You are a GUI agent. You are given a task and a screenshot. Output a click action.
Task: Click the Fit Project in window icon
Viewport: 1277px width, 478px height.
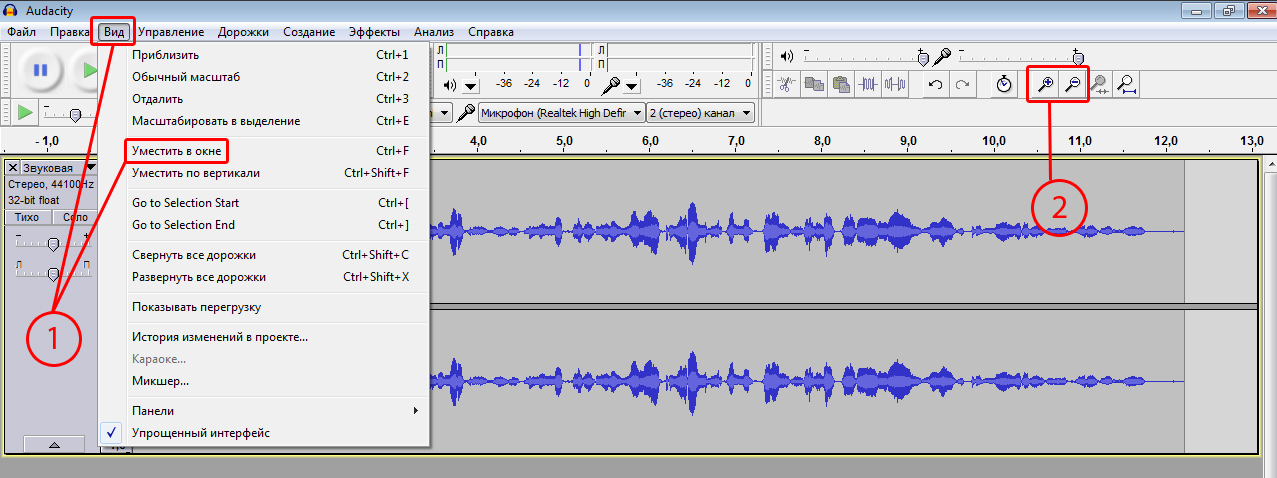click(x=1127, y=85)
